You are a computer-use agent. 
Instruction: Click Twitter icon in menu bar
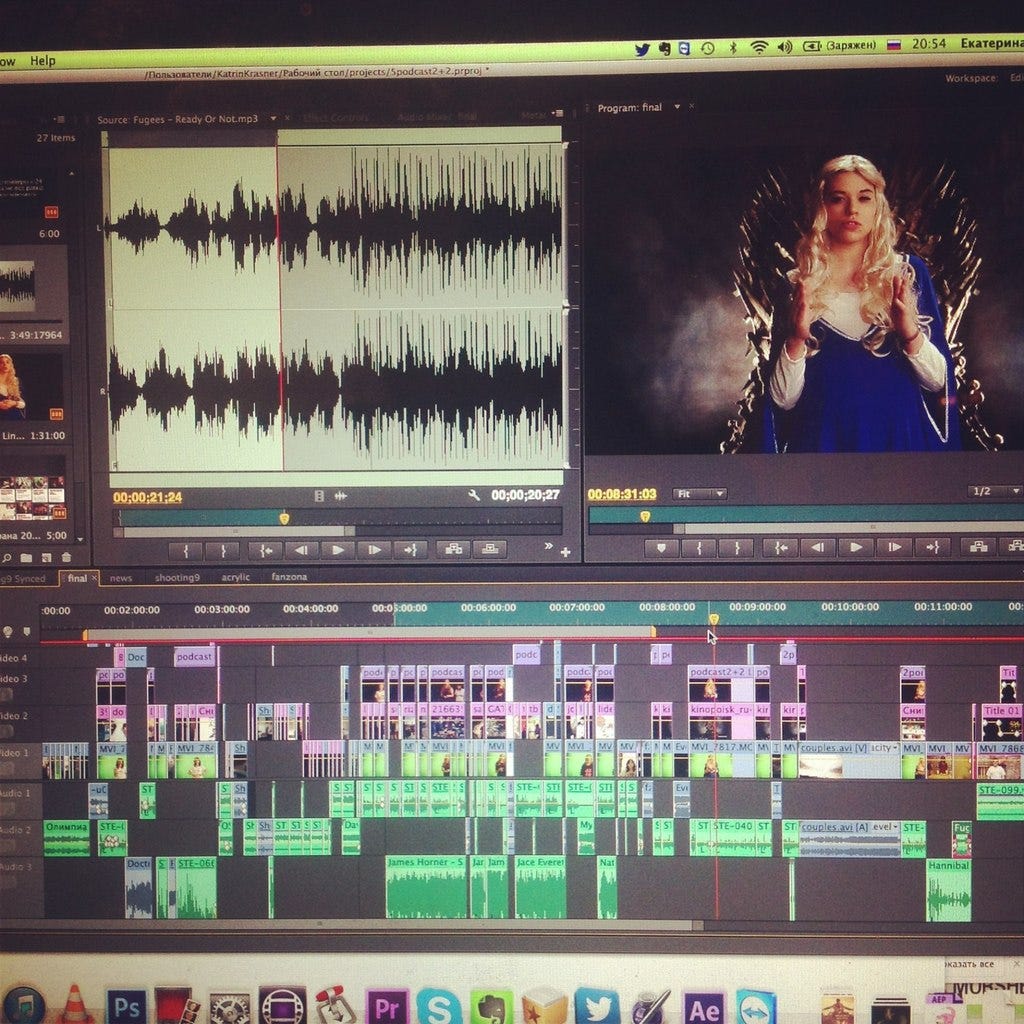pyautogui.click(x=642, y=50)
